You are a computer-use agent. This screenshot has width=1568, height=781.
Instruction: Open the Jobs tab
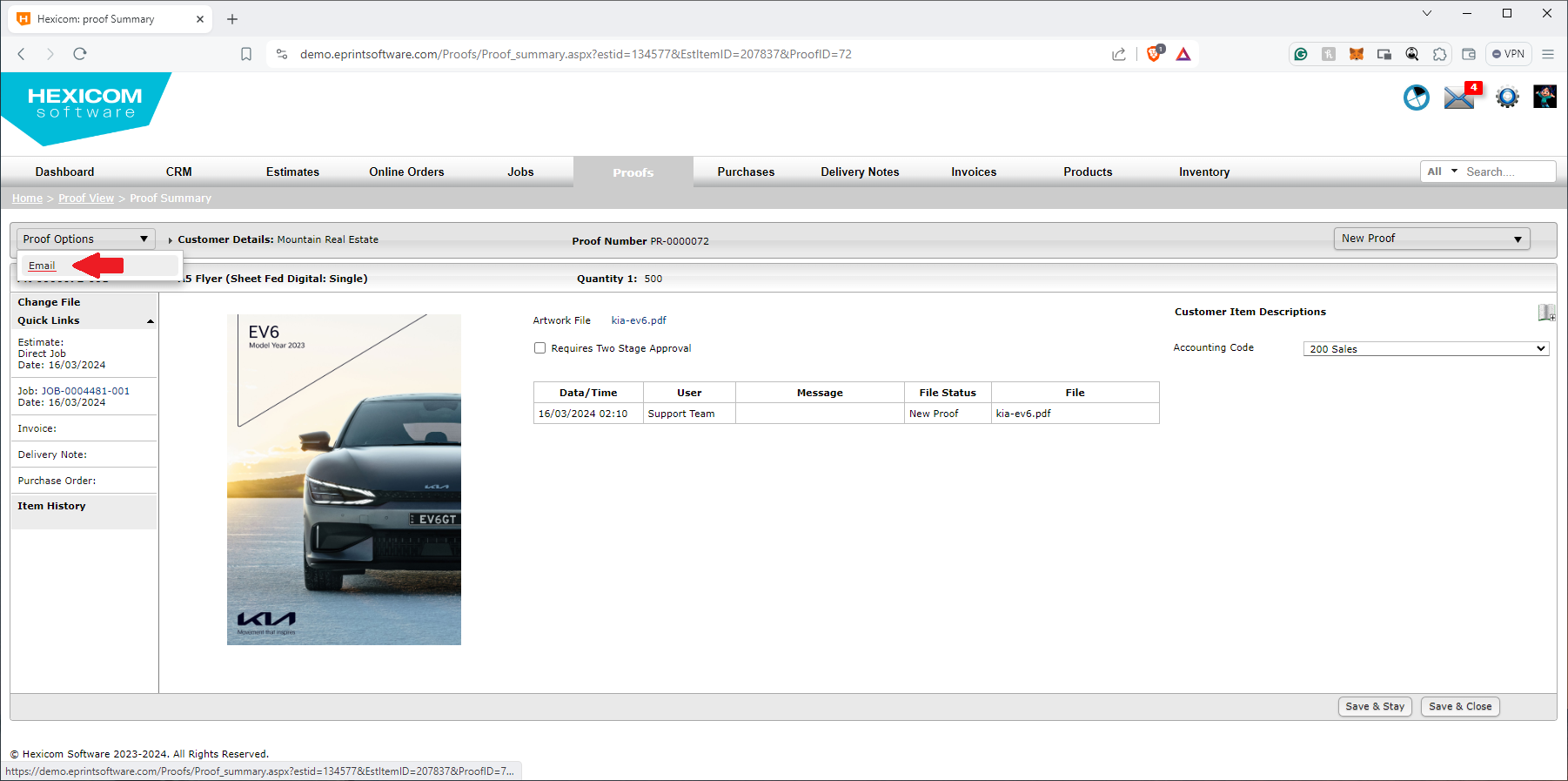coord(520,172)
